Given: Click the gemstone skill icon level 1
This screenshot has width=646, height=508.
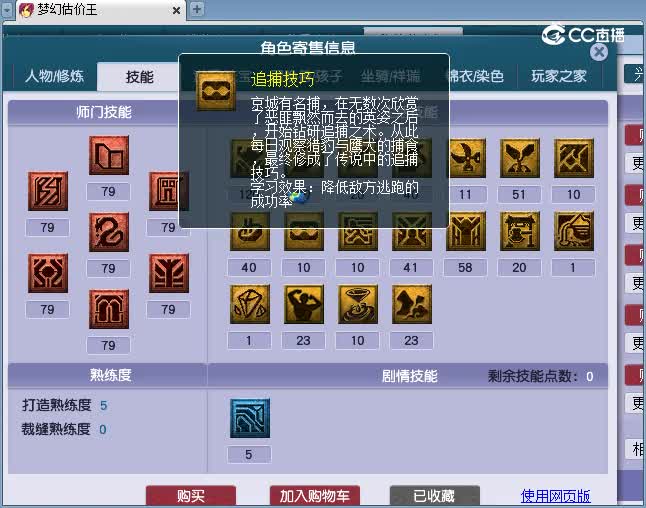Looking at the screenshot, I should pyautogui.click(x=250, y=304).
